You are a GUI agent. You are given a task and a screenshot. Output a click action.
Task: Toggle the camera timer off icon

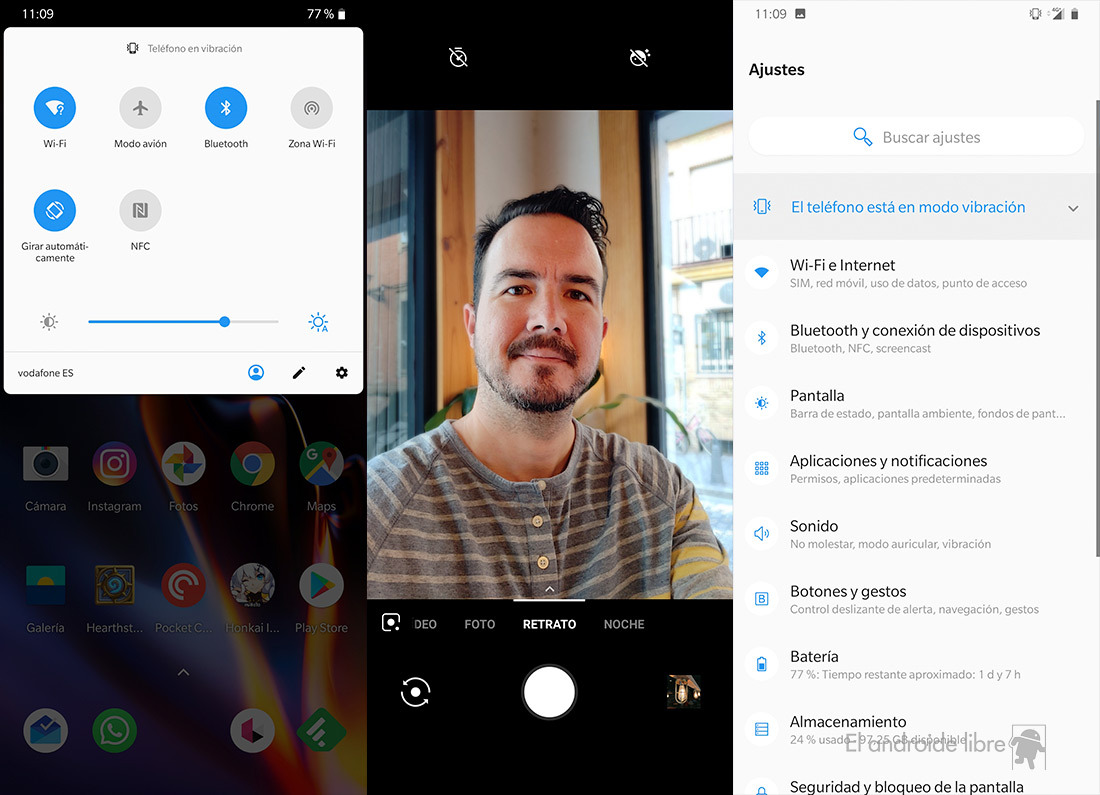click(458, 58)
